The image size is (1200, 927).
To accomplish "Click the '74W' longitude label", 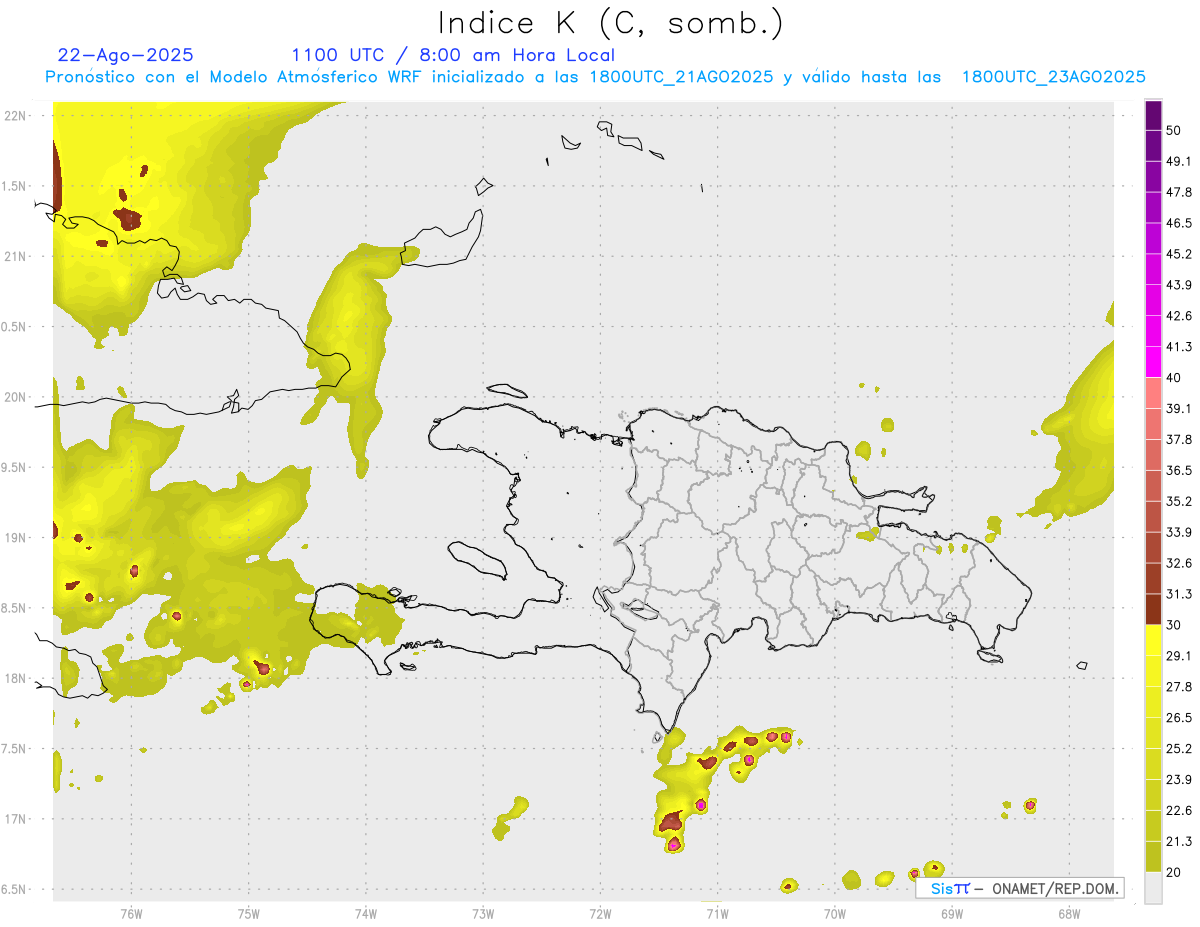I will pyautogui.click(x=365, y=913).
